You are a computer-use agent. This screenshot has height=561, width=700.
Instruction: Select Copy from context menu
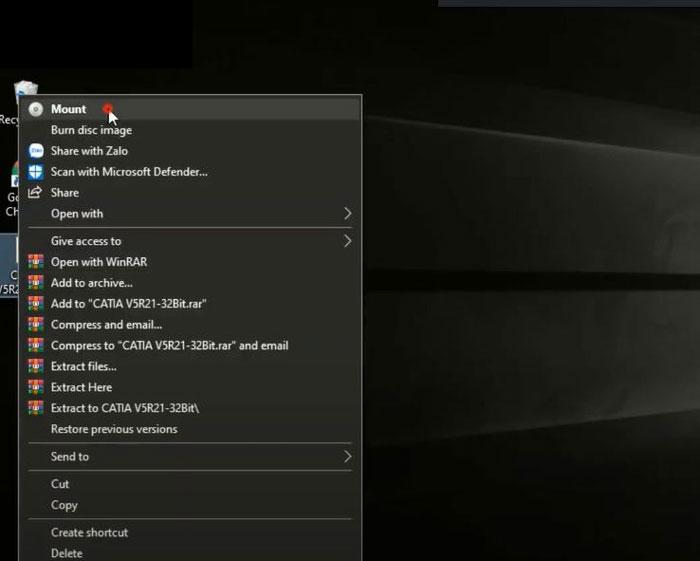(64, 505)
